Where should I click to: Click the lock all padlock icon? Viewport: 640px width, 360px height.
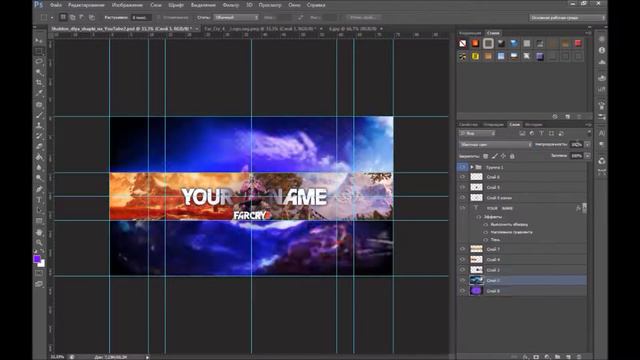click(512, 156)
